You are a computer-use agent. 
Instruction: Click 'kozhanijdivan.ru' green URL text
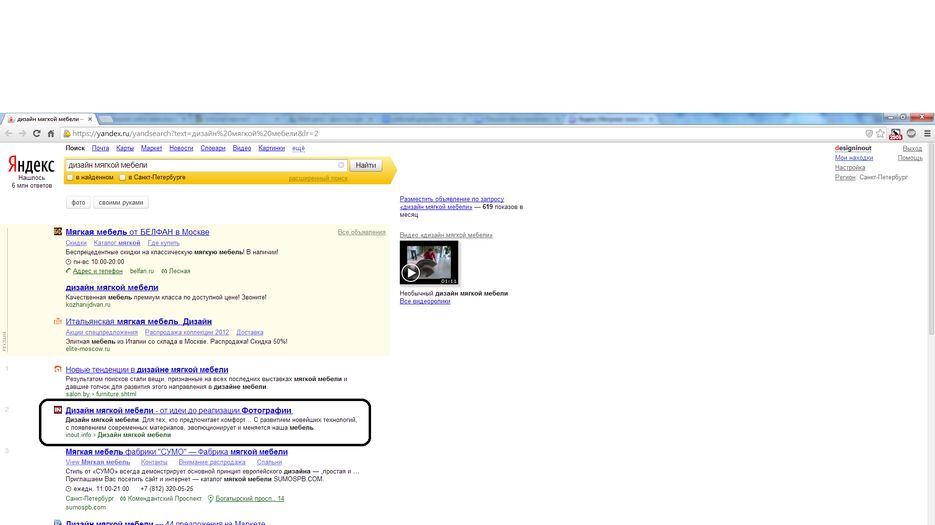88,305
